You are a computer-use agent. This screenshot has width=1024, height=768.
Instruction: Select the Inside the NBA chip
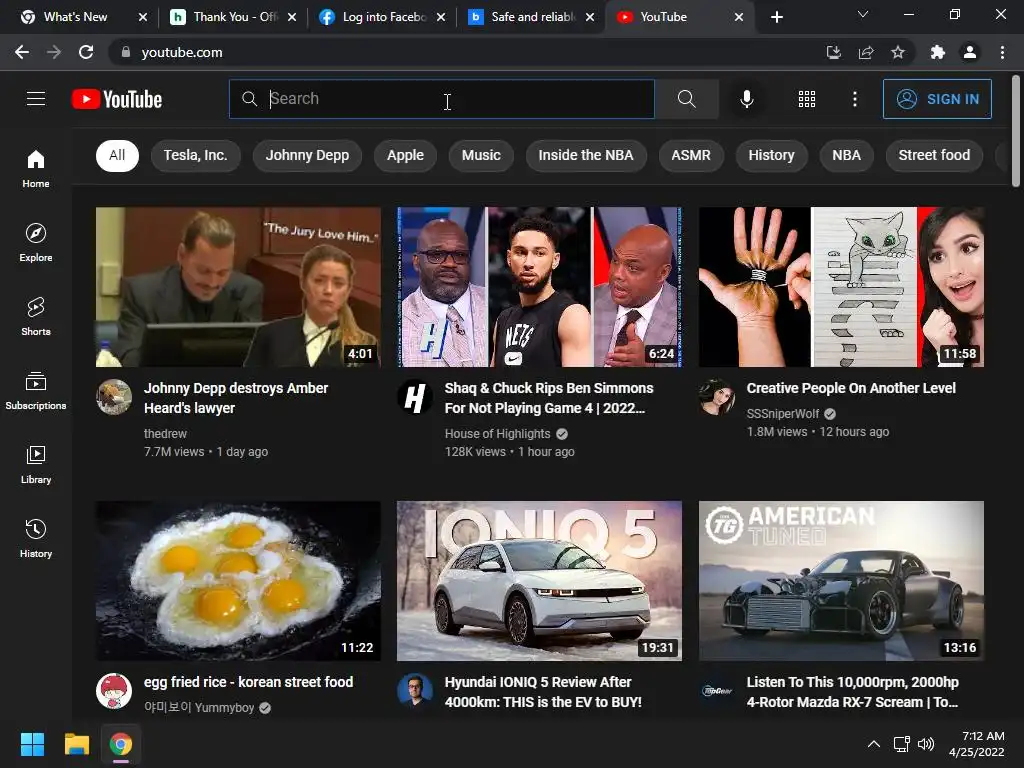pyautogui.click(x=586, y=155)
